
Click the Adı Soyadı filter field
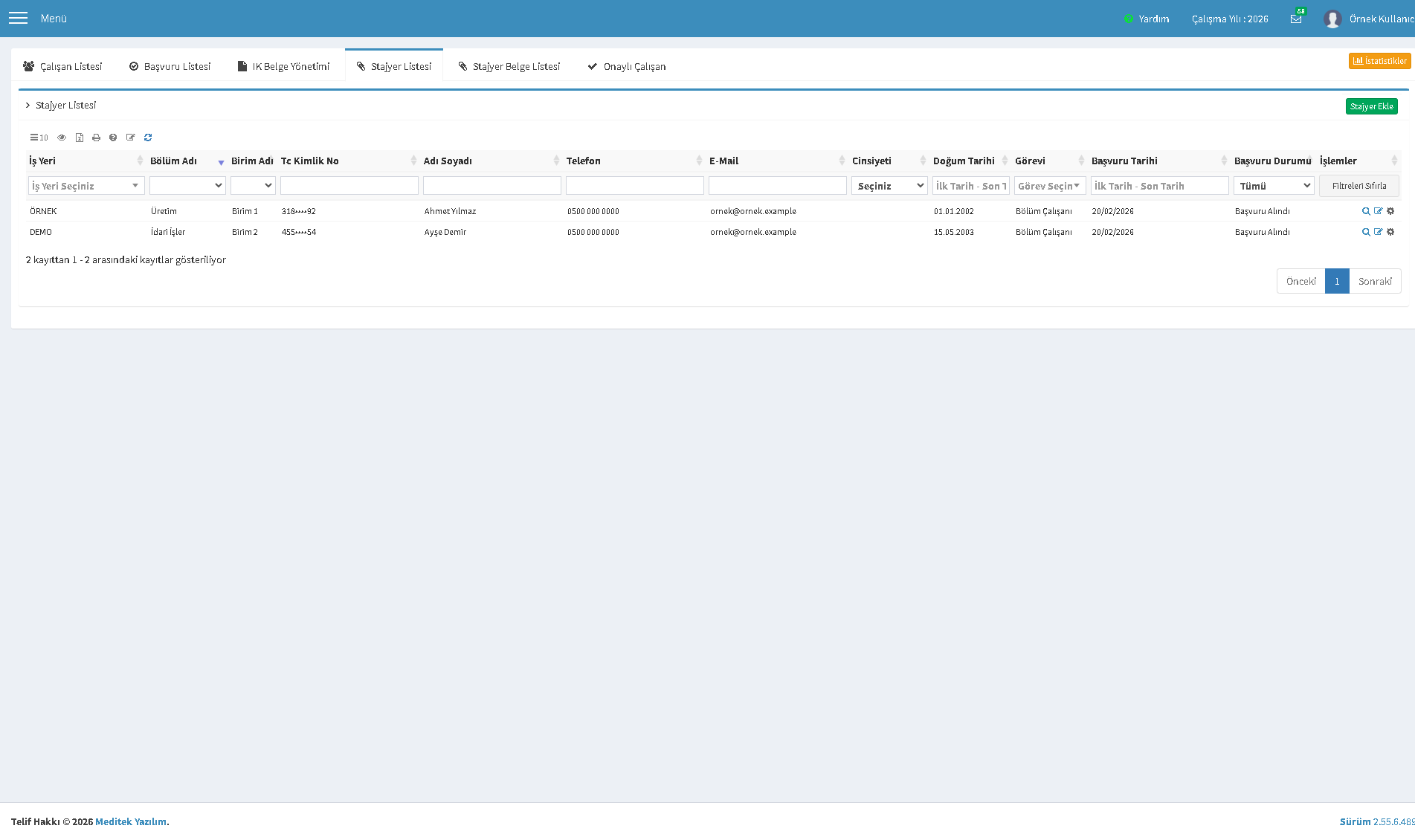491,186
